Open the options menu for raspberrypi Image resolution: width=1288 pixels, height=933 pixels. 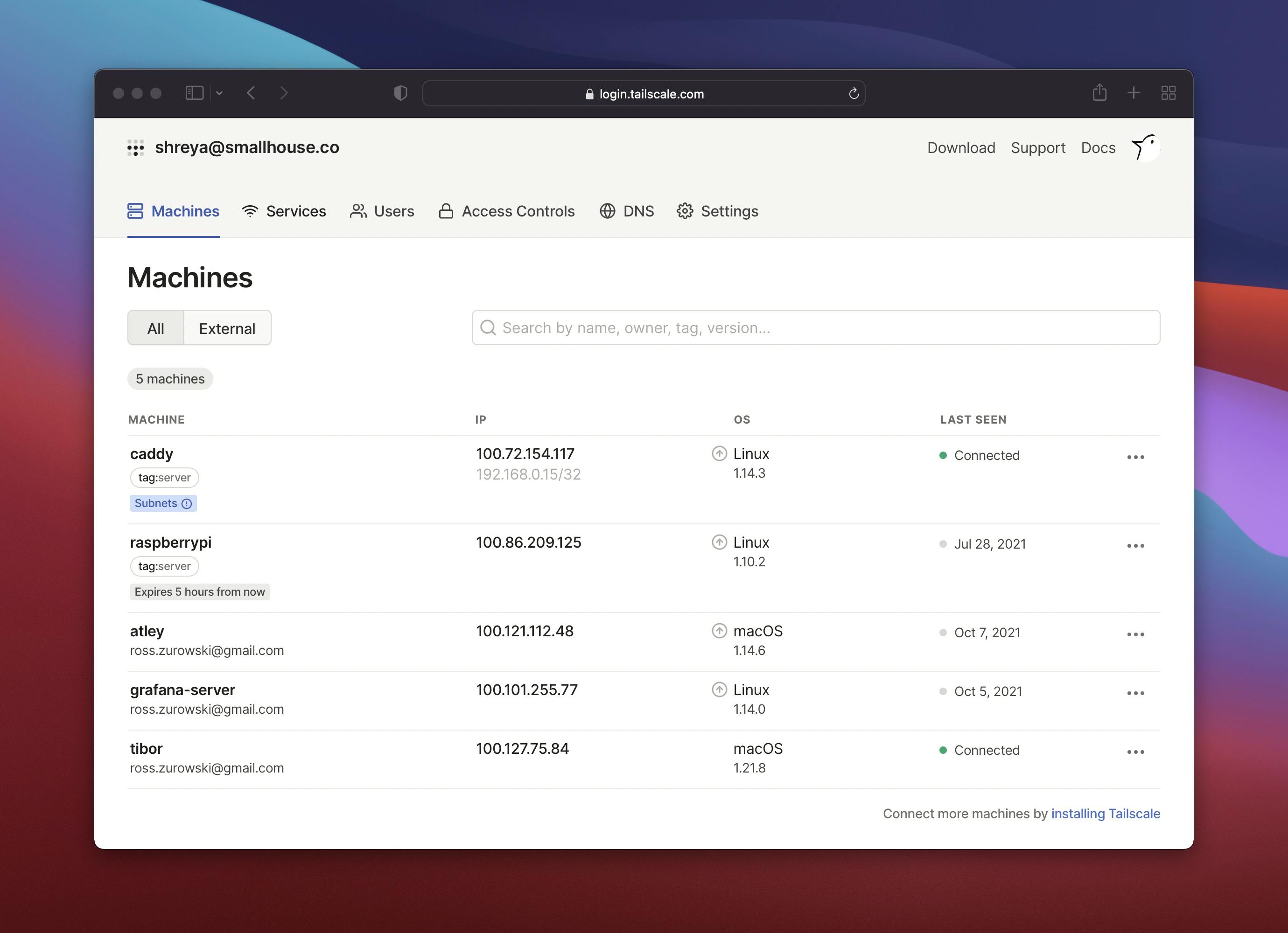pos(1136,546)
